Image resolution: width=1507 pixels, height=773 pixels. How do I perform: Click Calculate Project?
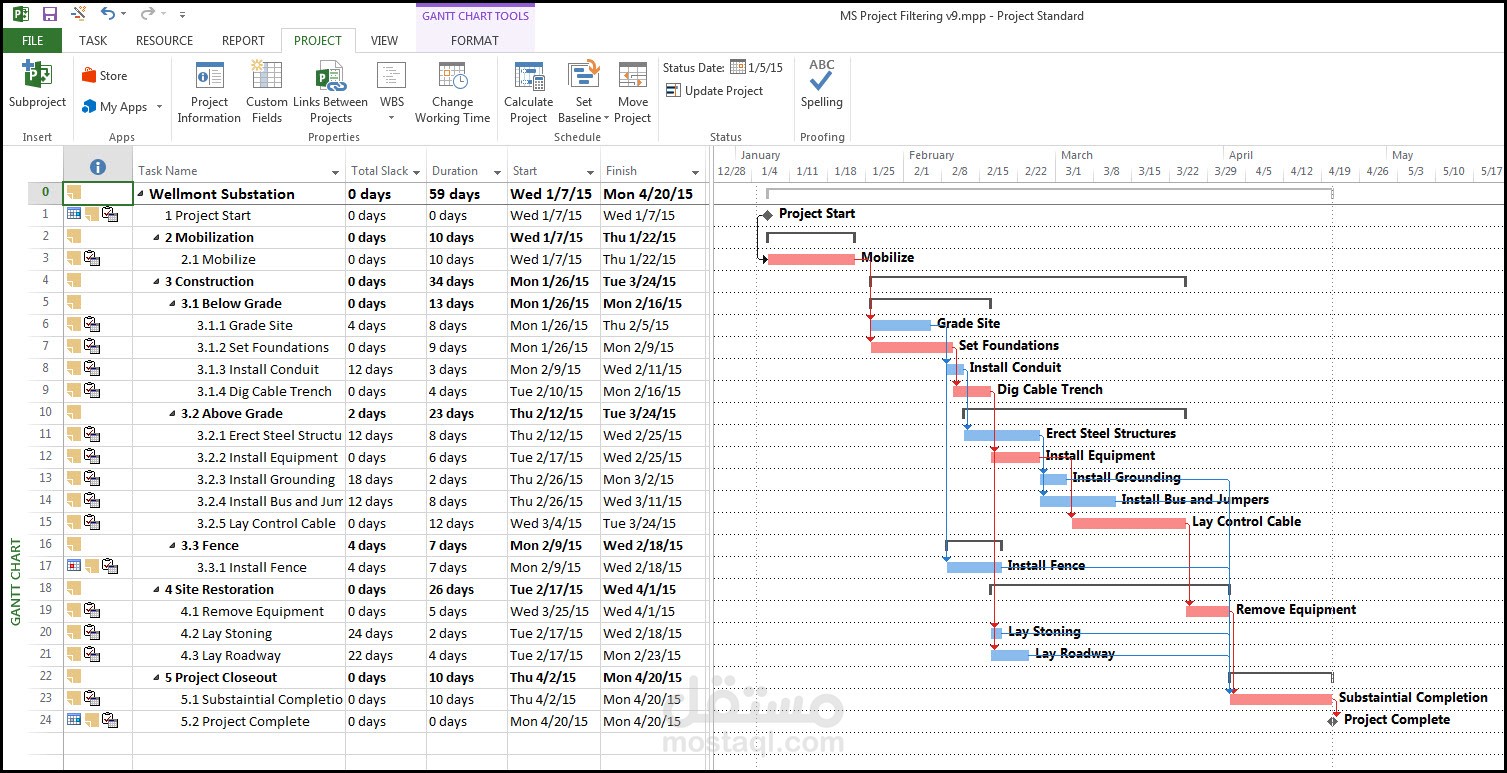(x=528, y=91)
